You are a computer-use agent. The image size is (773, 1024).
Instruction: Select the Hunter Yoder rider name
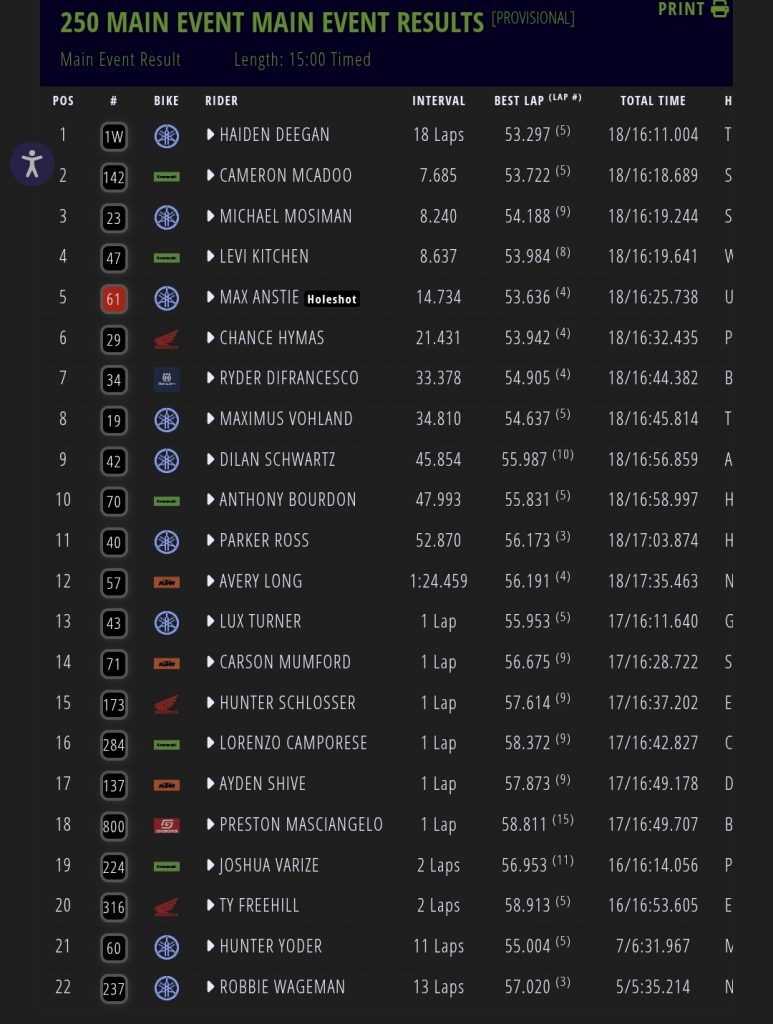click(x=270, y=946)
